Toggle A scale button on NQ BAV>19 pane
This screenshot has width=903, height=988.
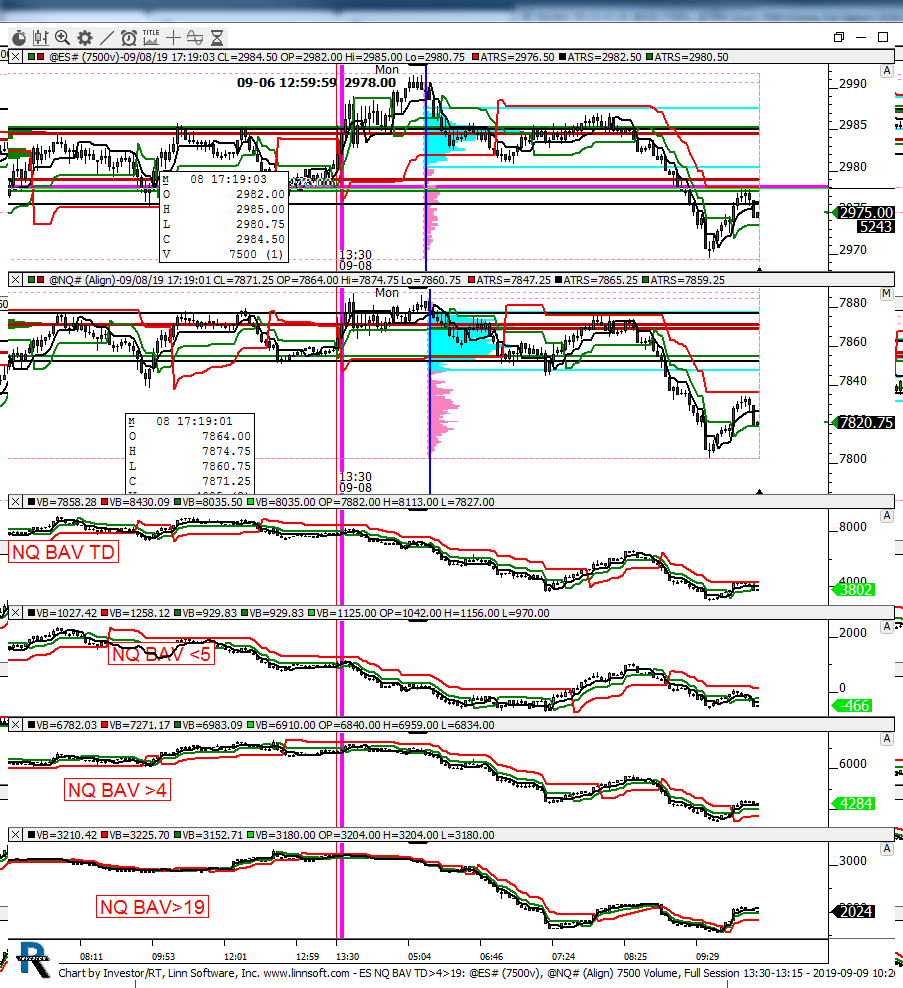click(x=887, y=849)
